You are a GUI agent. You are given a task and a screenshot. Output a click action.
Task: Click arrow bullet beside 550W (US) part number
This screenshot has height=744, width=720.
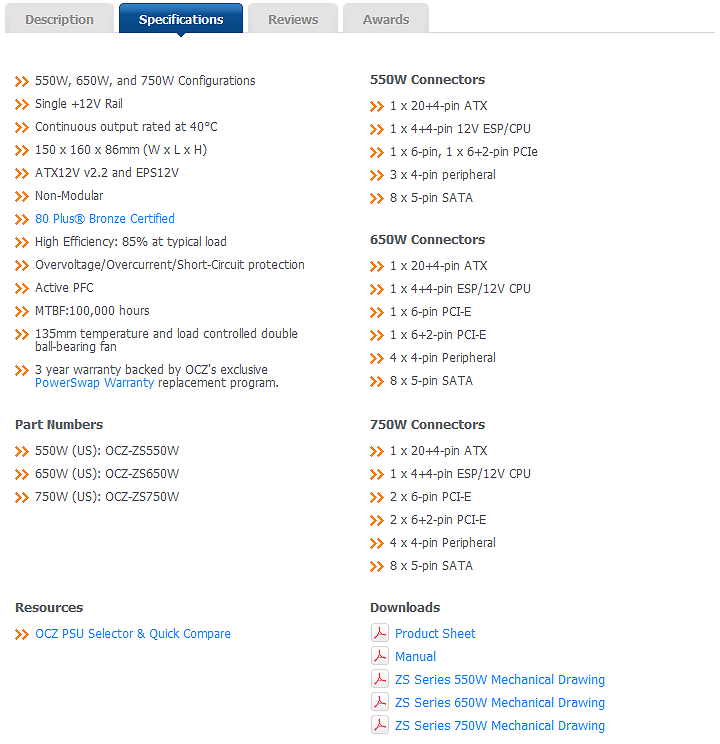pyautogui.click(x=22, y=452)
